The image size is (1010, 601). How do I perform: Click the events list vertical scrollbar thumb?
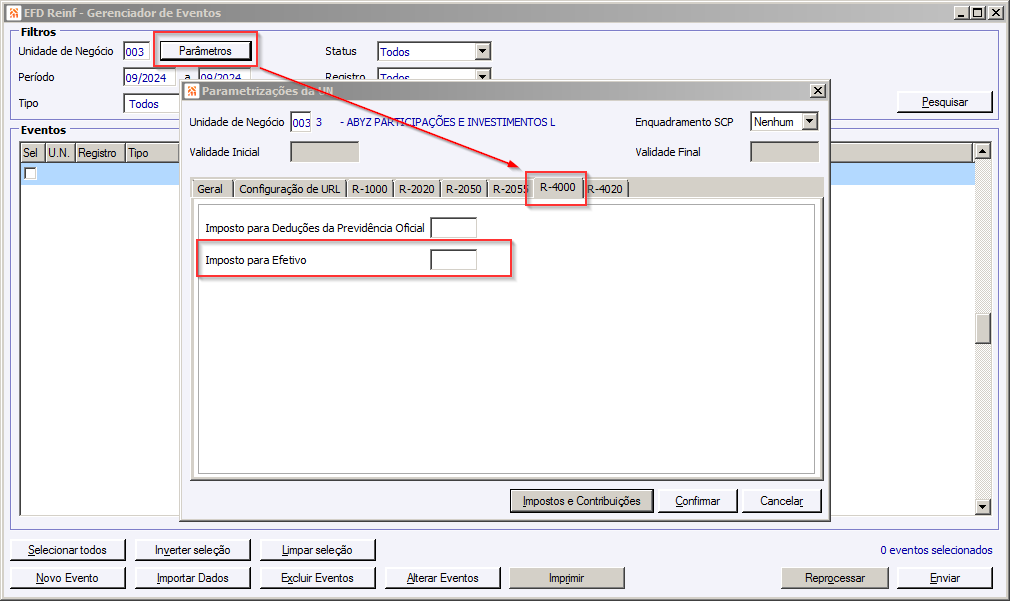(982, 329)
